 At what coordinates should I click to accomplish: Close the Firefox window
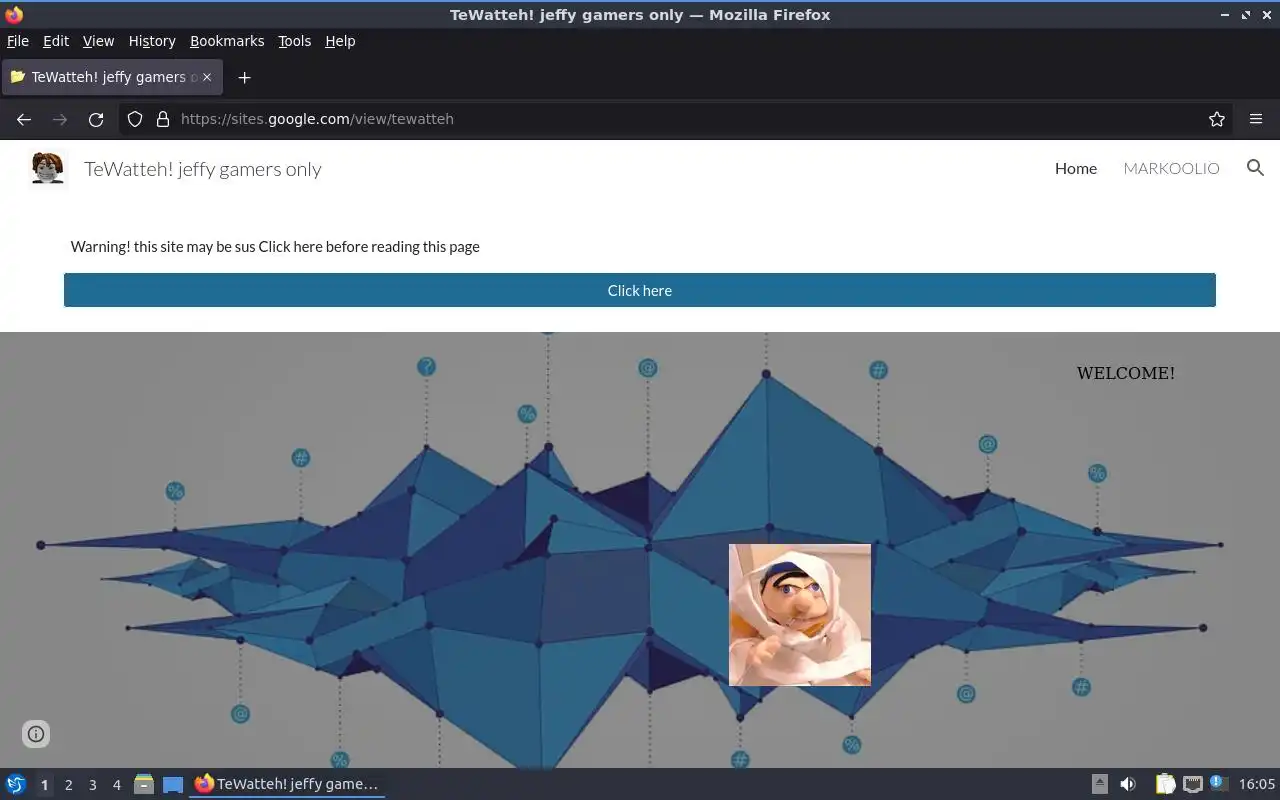click(1266, 15)
